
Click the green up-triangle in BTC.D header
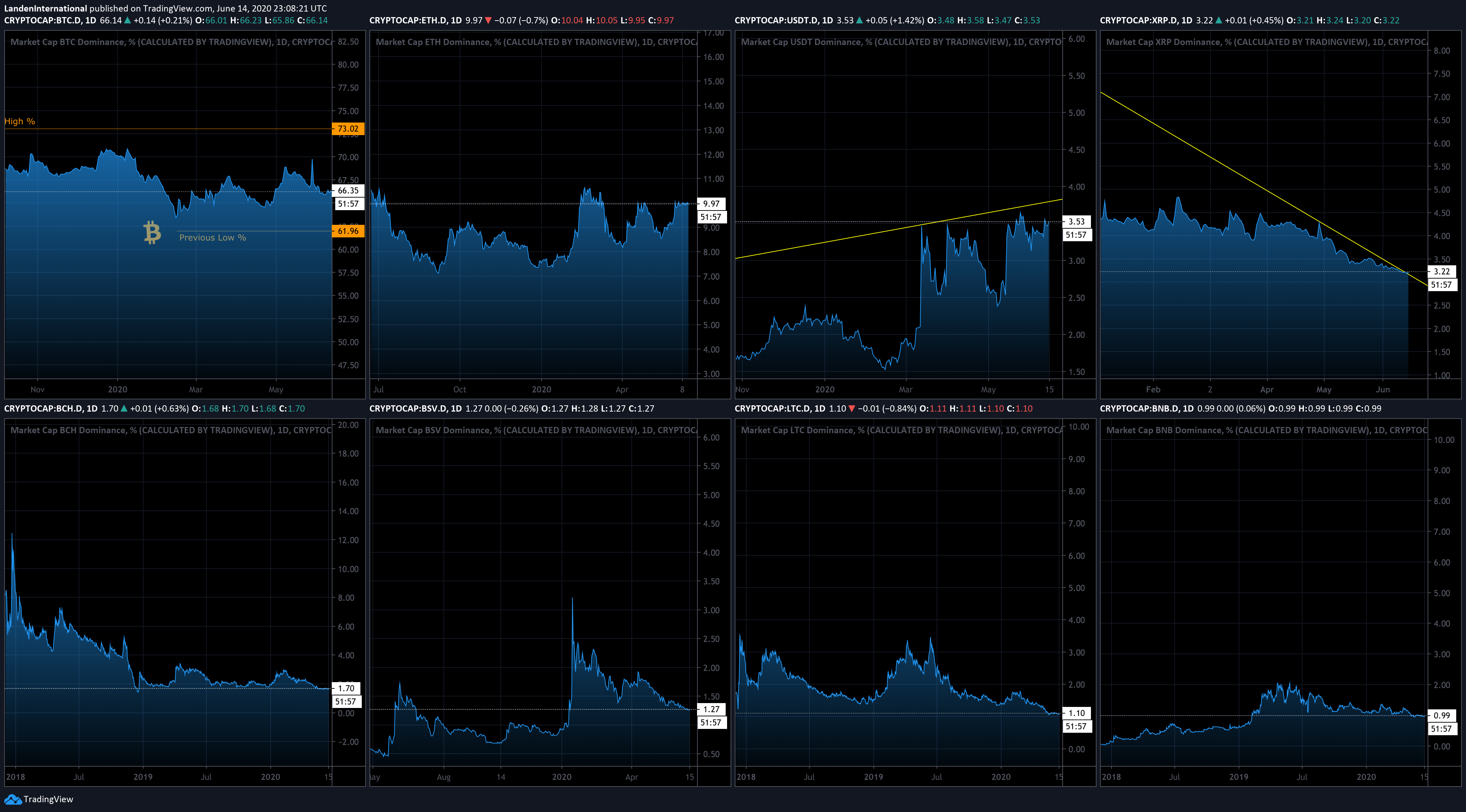coord(127,21)
